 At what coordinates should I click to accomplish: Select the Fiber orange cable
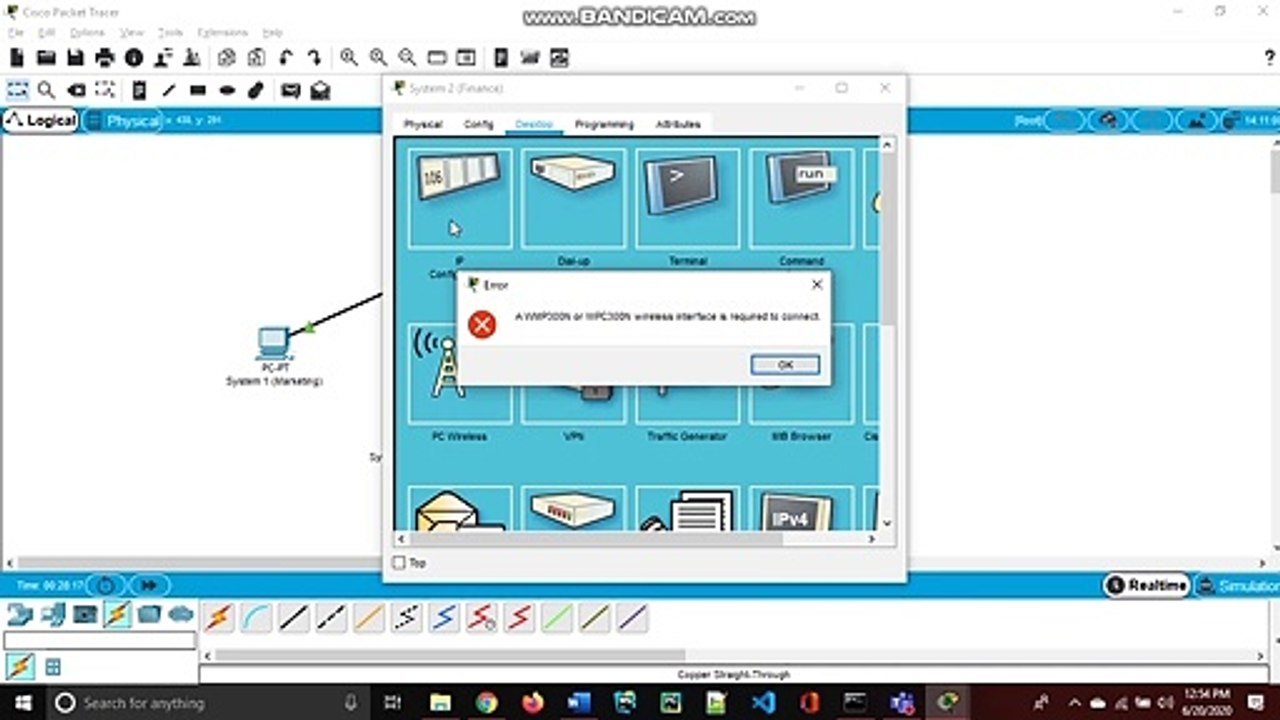coord(369,618)
